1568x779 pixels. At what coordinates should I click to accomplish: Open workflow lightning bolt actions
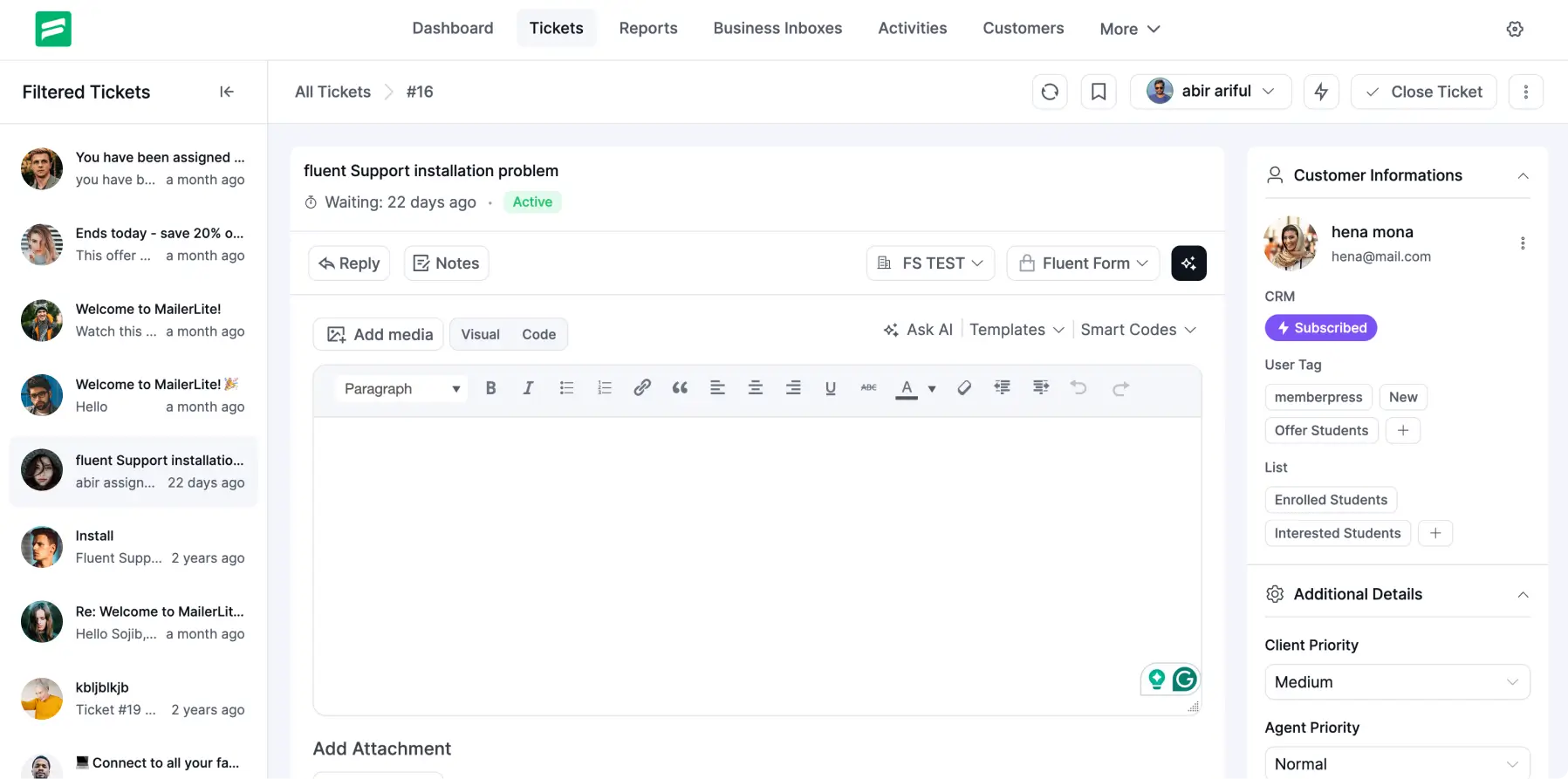coord(1321,92)
